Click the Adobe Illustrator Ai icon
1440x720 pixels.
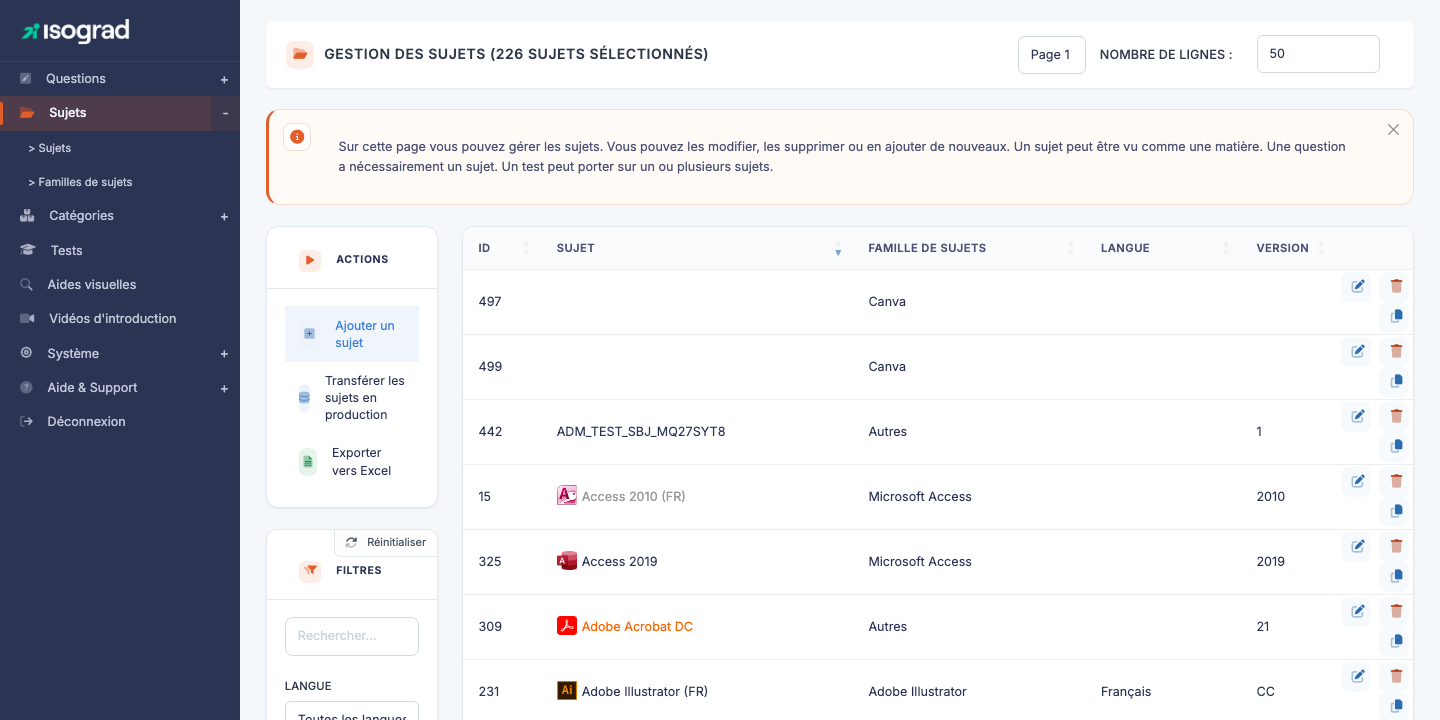click(x=567, y=691)
